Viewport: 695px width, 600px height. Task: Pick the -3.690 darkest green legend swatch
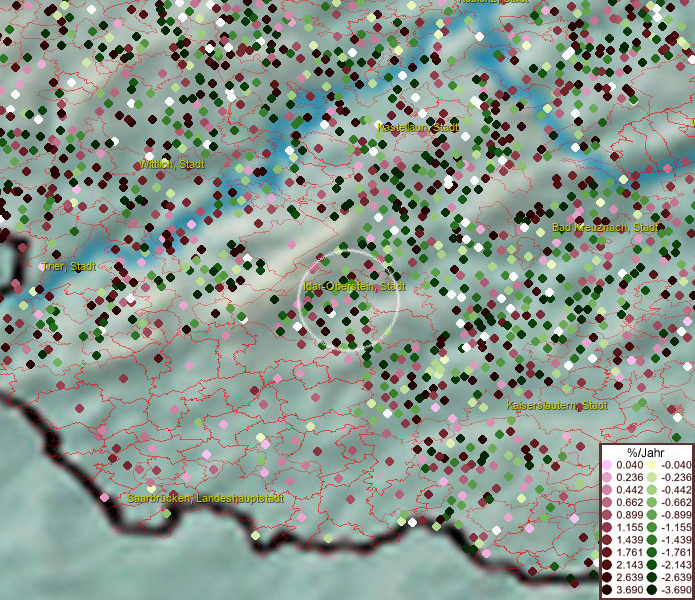coord(652,590)
